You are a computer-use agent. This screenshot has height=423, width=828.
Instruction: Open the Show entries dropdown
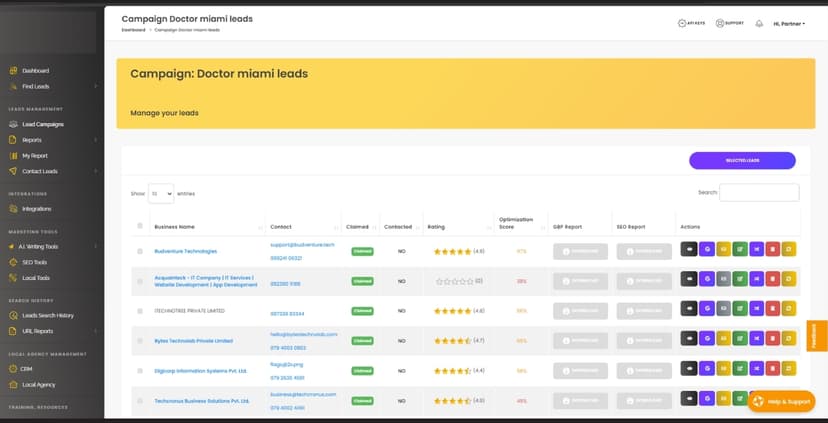coord(161,194)
